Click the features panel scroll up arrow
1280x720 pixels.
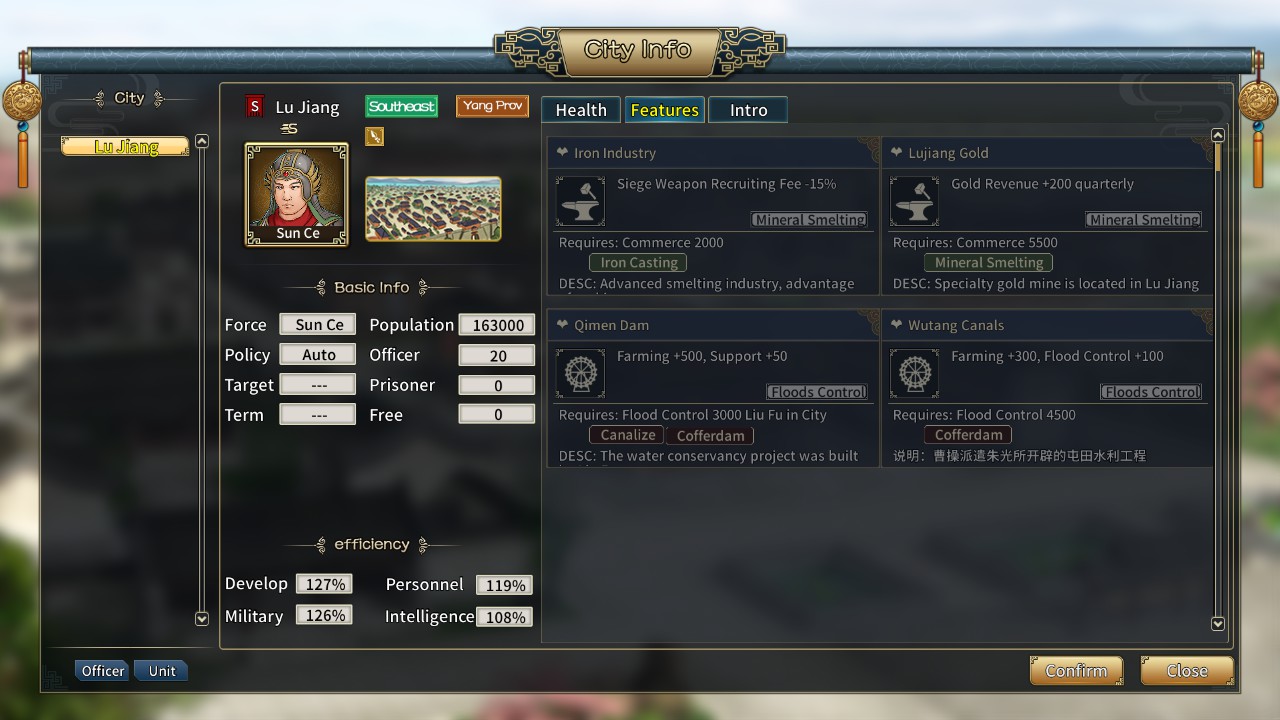point(1218,135)
